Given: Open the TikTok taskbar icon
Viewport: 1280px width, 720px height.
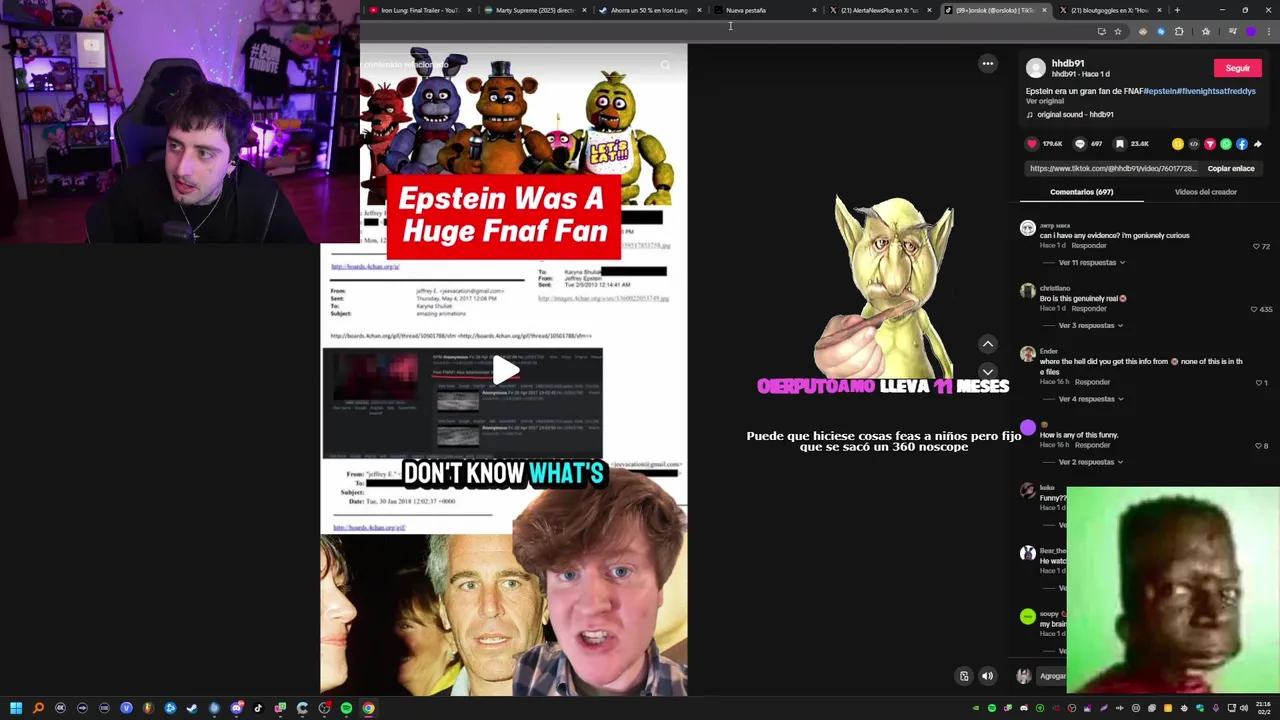Looking at the screenshot, I should [x=258, y=708].
